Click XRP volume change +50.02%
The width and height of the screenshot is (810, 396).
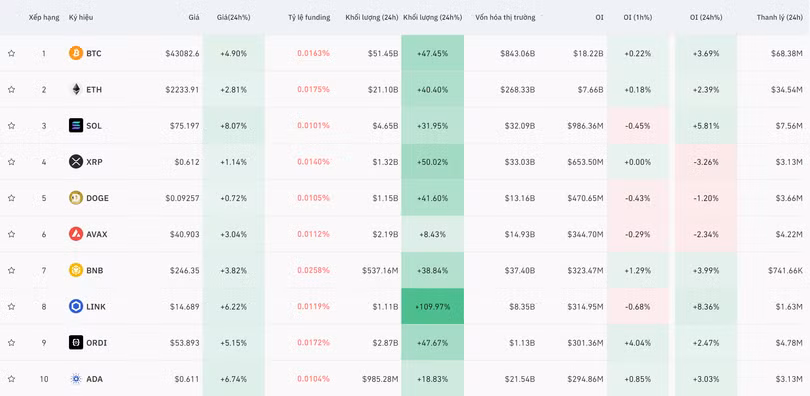click(x=432, y=162)
